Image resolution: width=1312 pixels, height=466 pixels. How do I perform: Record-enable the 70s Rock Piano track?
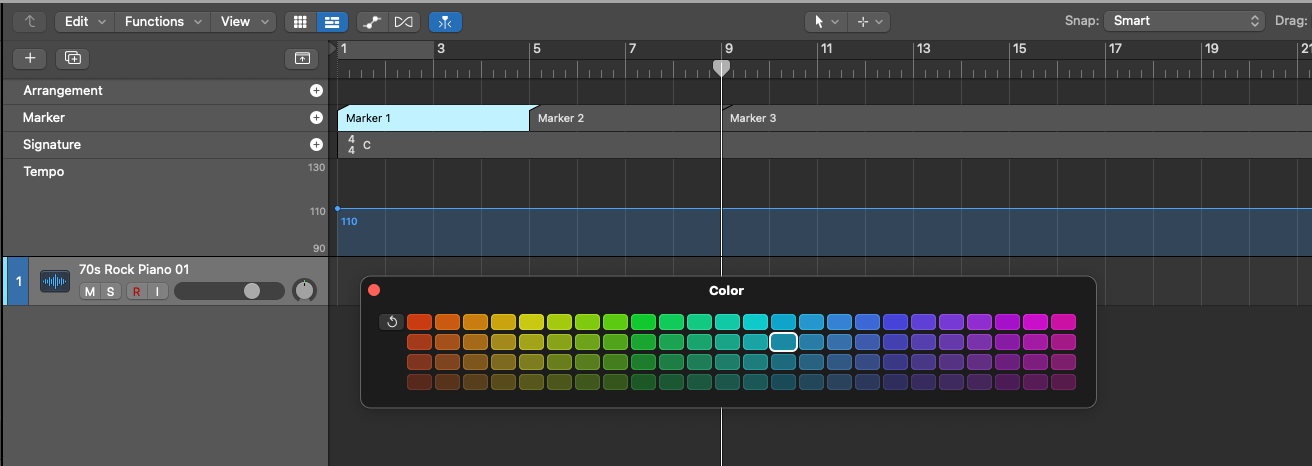coord(136,291)
